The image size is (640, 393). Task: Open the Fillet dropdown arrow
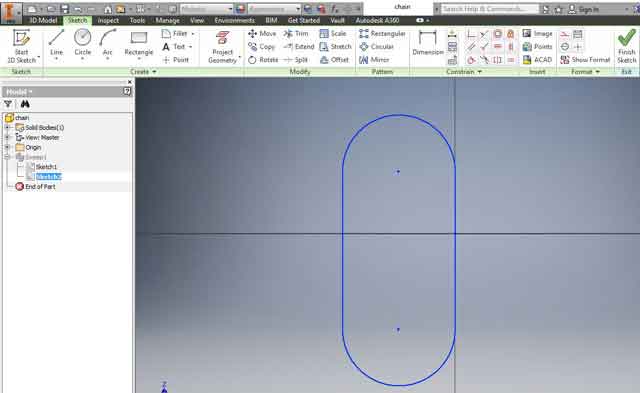[193, 33]
